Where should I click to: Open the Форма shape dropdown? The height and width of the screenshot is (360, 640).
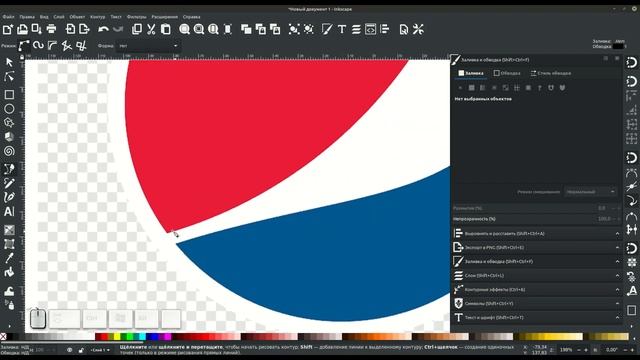(x=147, y=46)
